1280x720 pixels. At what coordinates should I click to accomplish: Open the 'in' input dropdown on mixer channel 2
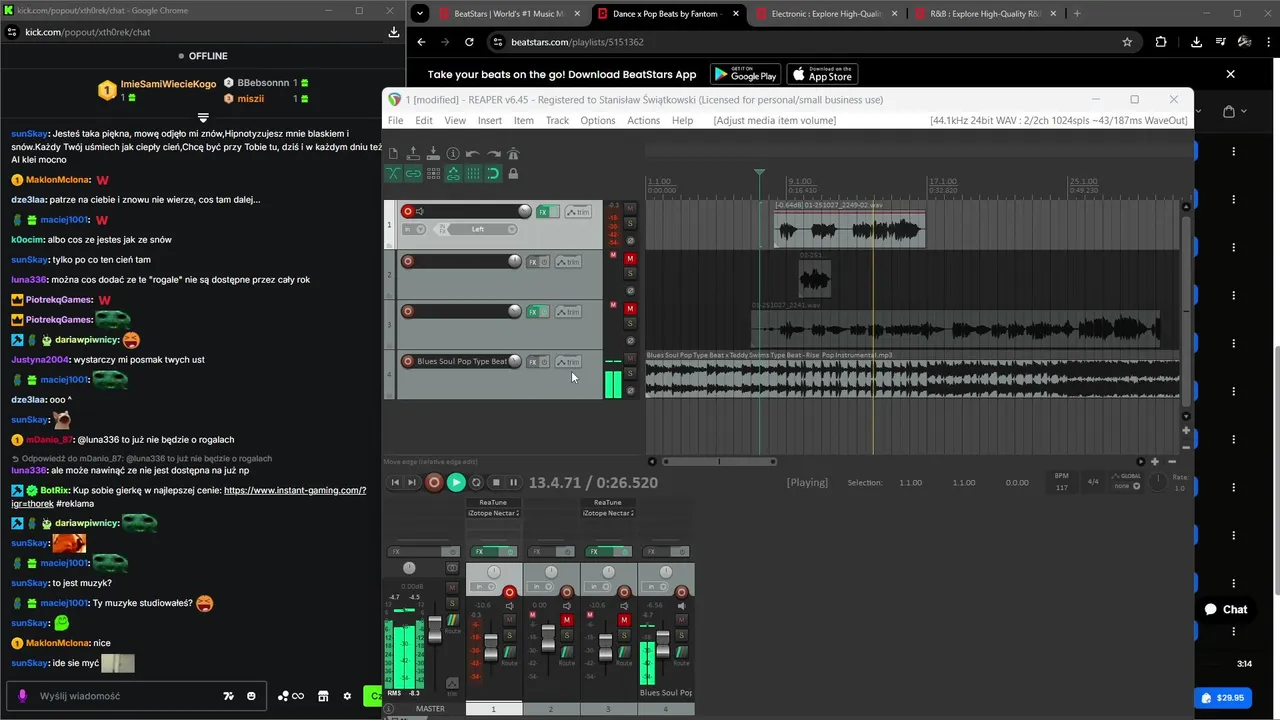point(540,587)
